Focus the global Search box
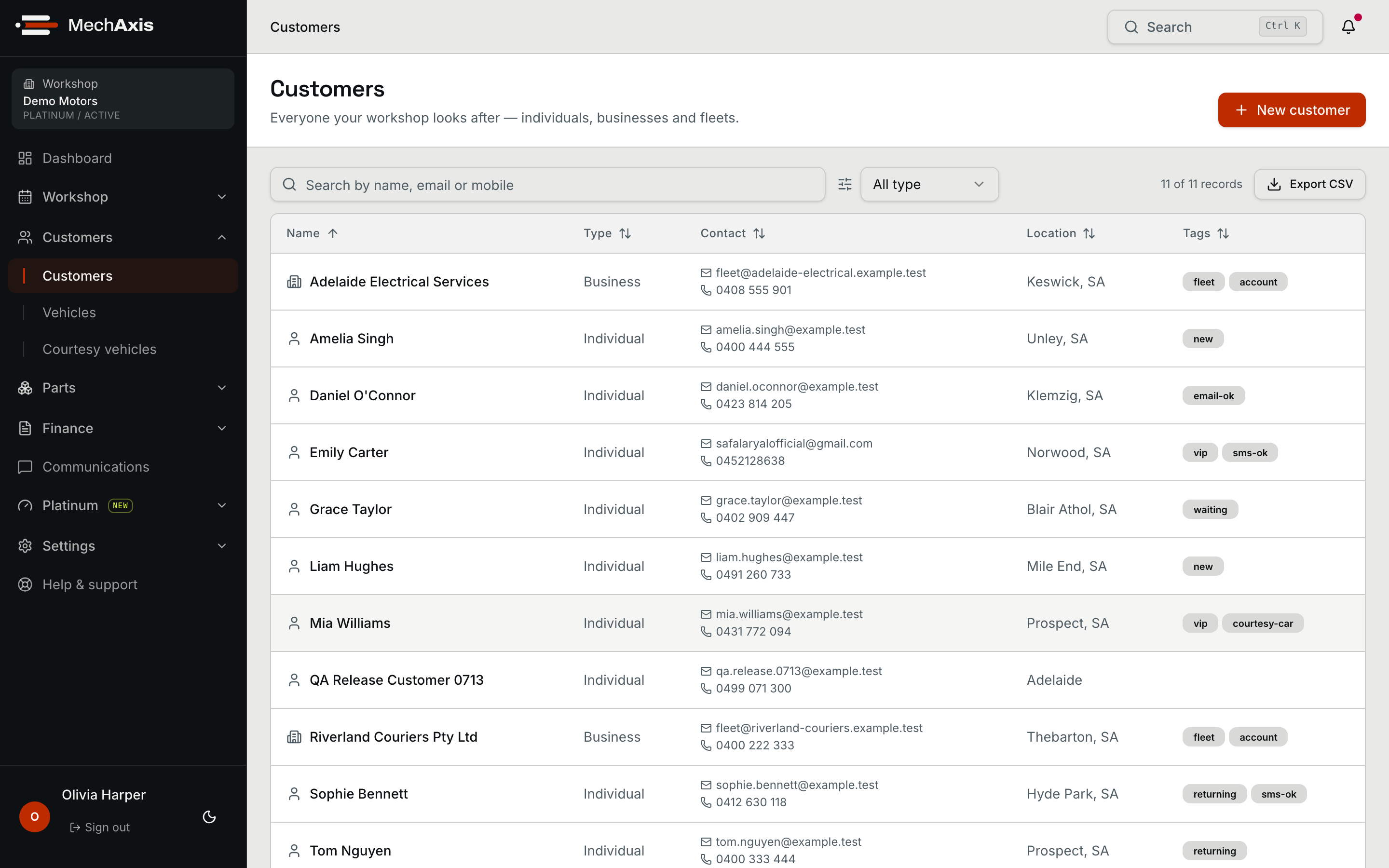Screen dimensions: 1389x868 [x=1214, y=27]
